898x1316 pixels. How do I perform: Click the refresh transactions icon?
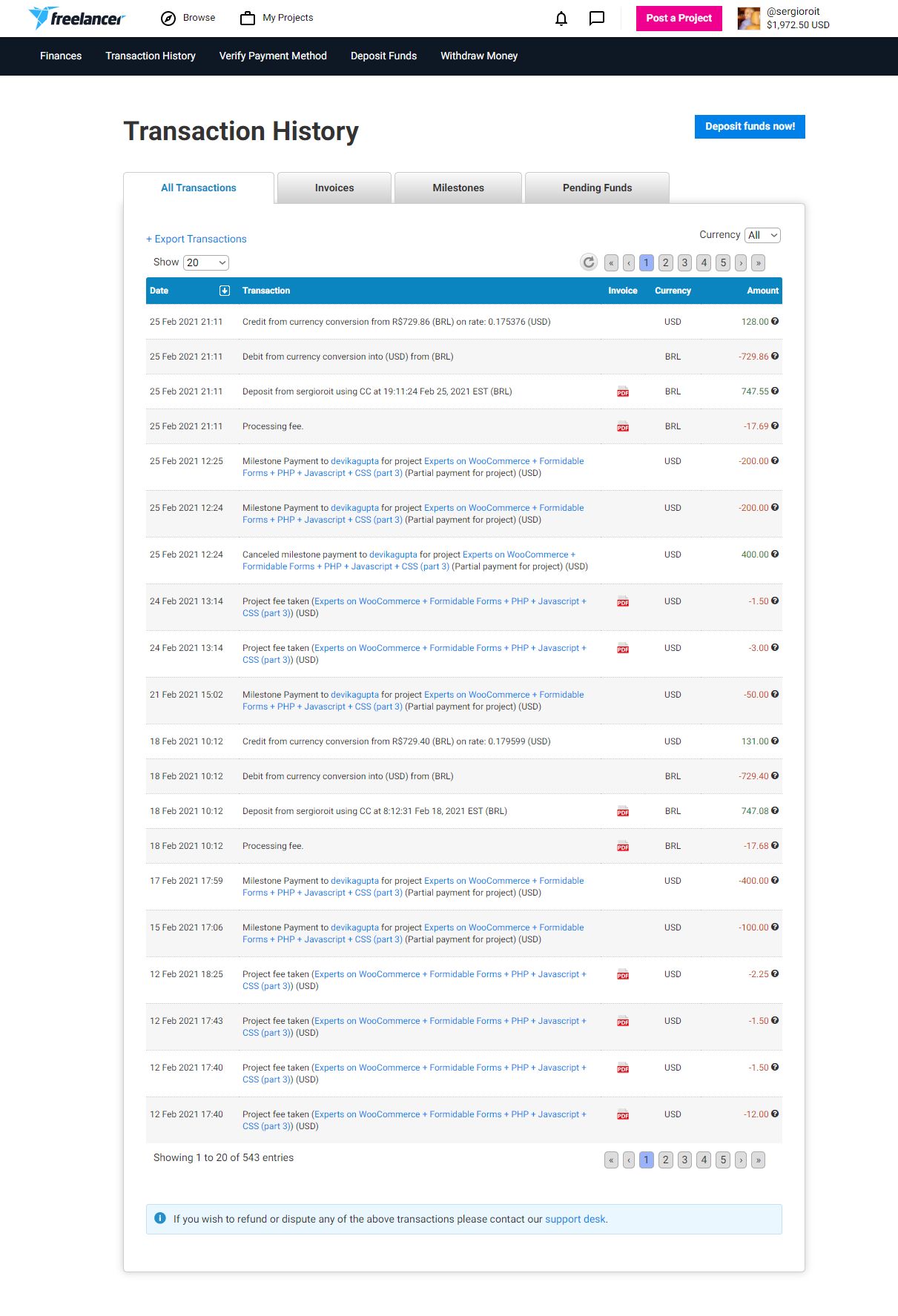click(x=589, y=262)
